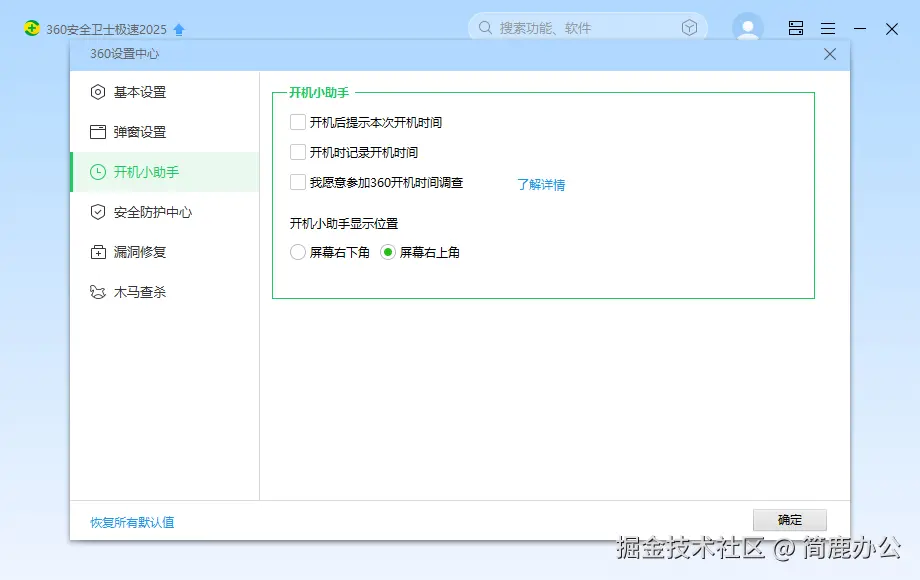The width and height of the screenshot is (920, 580).
Task: Click the blue upgrade arrow beside 360安全卫士极速2025
Action: pos(179,29)
